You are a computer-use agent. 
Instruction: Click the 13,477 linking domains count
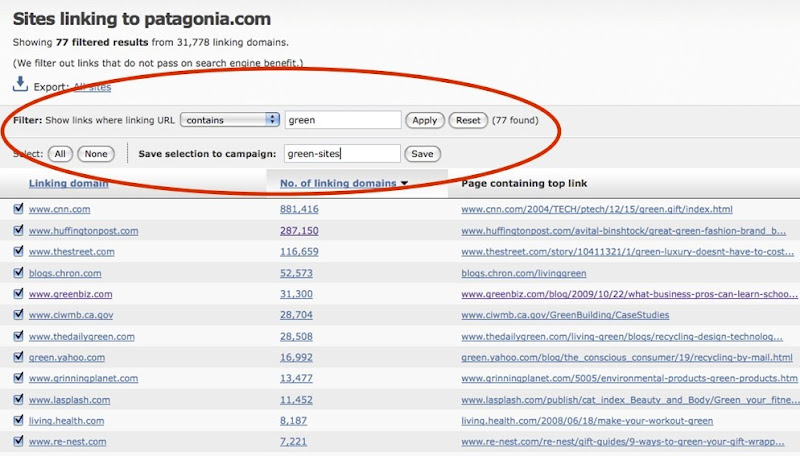[296, 378]
